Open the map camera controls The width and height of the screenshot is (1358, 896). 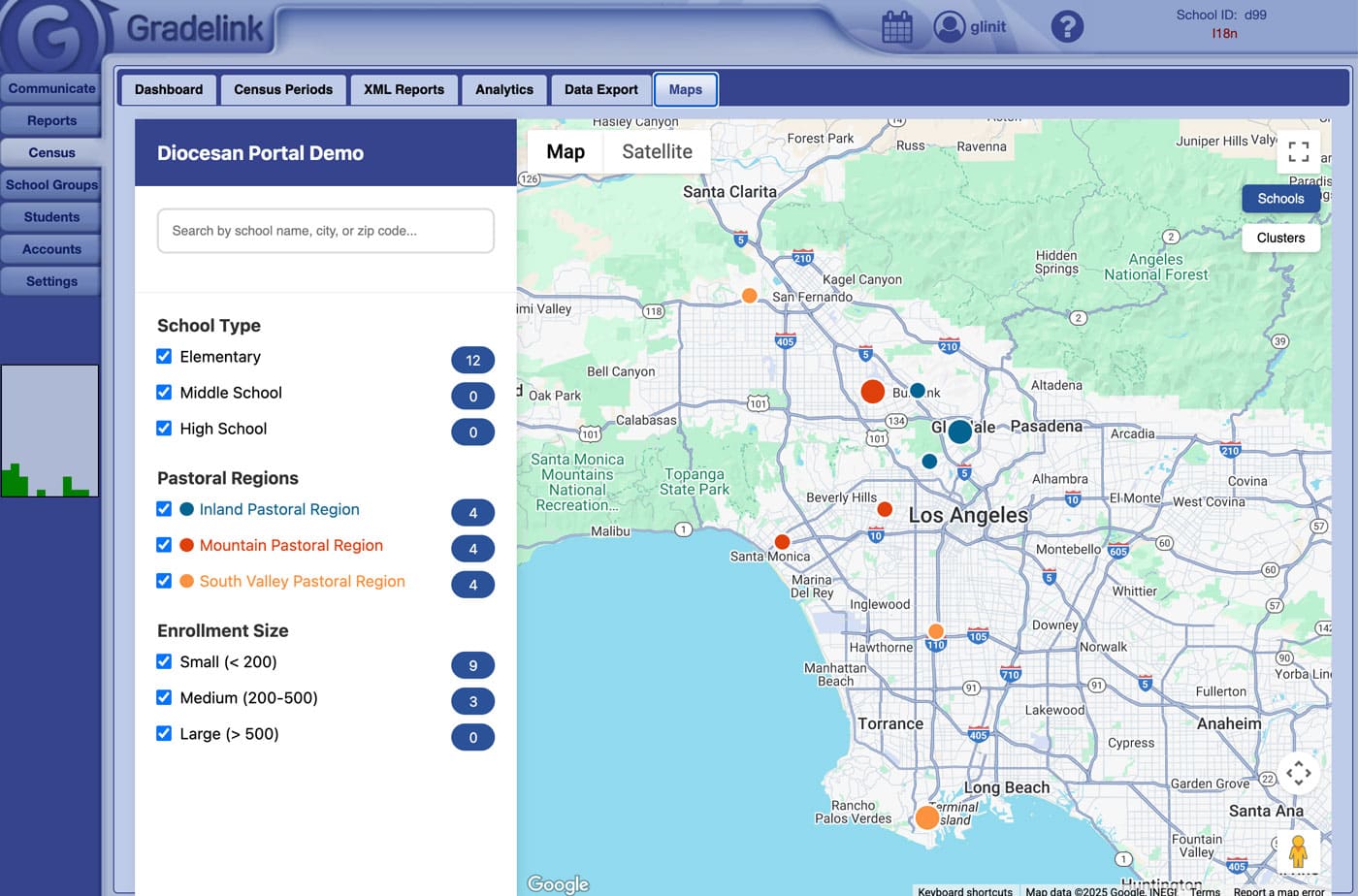coord(1298,773)
